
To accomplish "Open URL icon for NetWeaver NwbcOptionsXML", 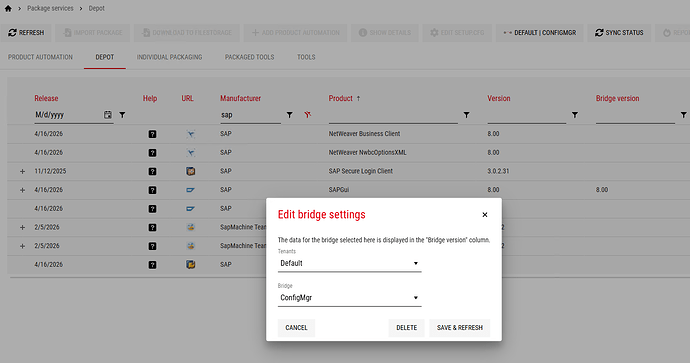I will pos(190,153).
